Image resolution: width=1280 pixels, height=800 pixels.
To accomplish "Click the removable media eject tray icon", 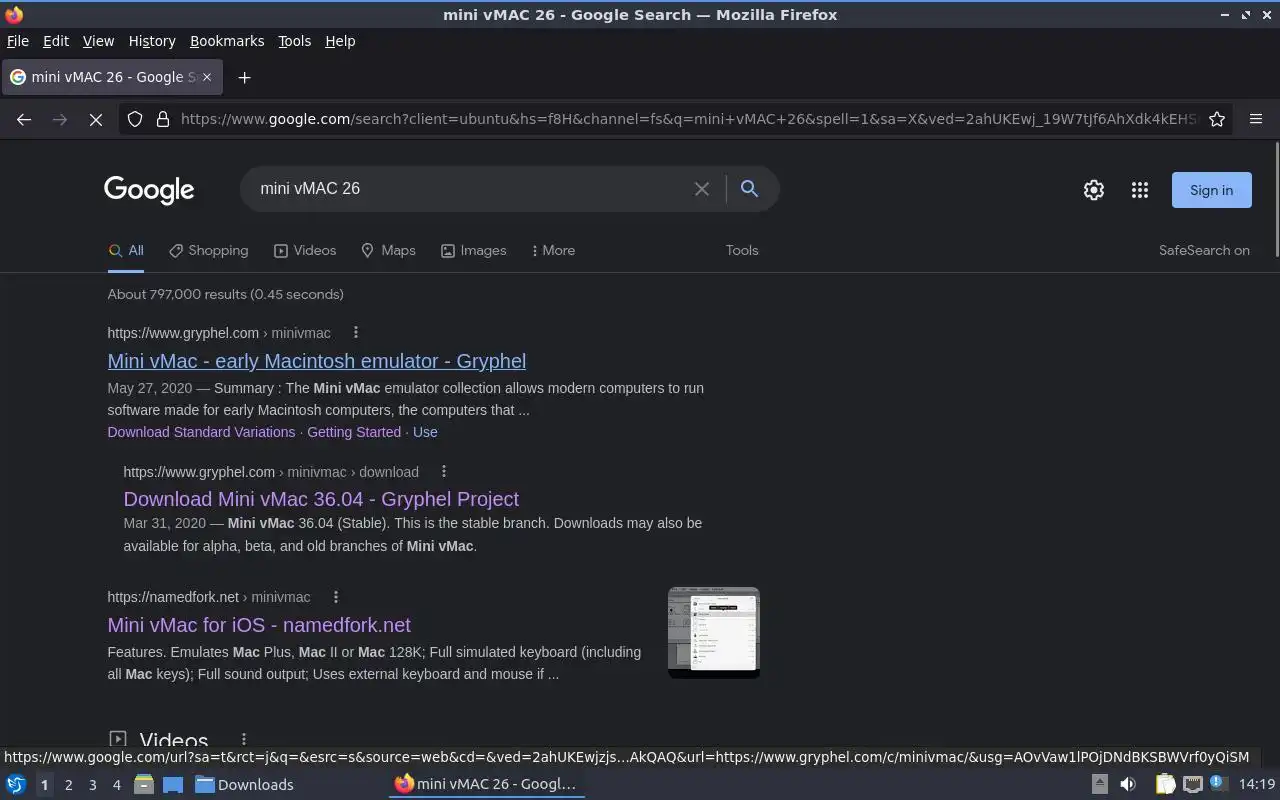I will [x=1099, y=785].
